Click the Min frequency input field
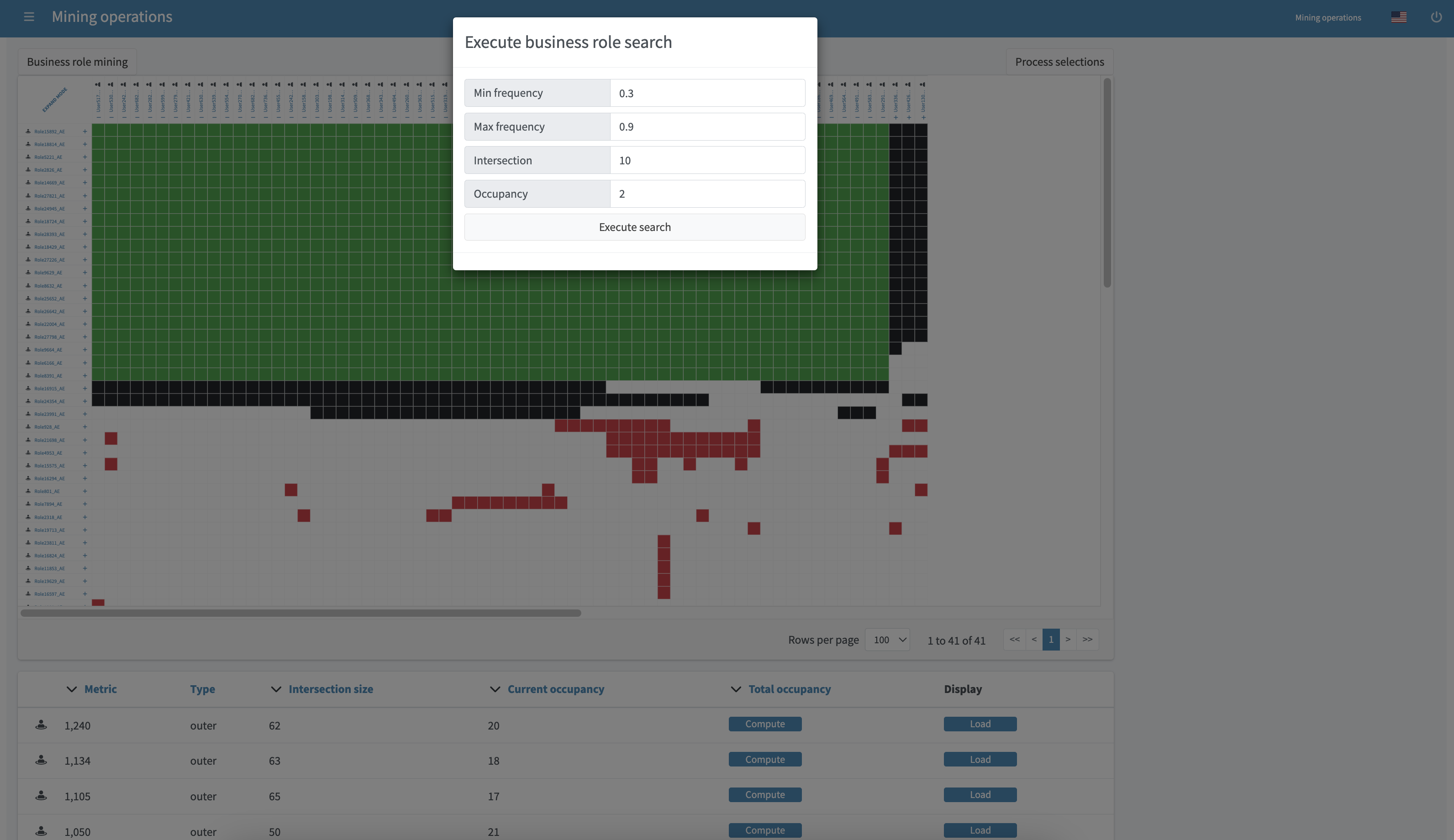Screen dimensions: 1454x840 (x=707, y=93)
